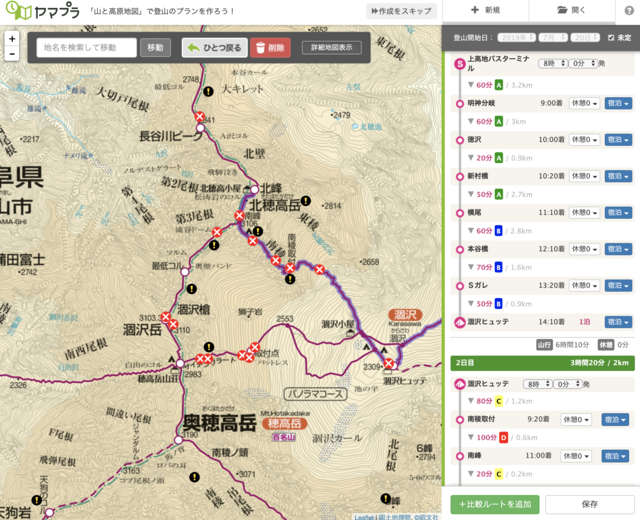Open the 開く tab
Viewport: 640px width, 520px height.
tap(572, 10)
